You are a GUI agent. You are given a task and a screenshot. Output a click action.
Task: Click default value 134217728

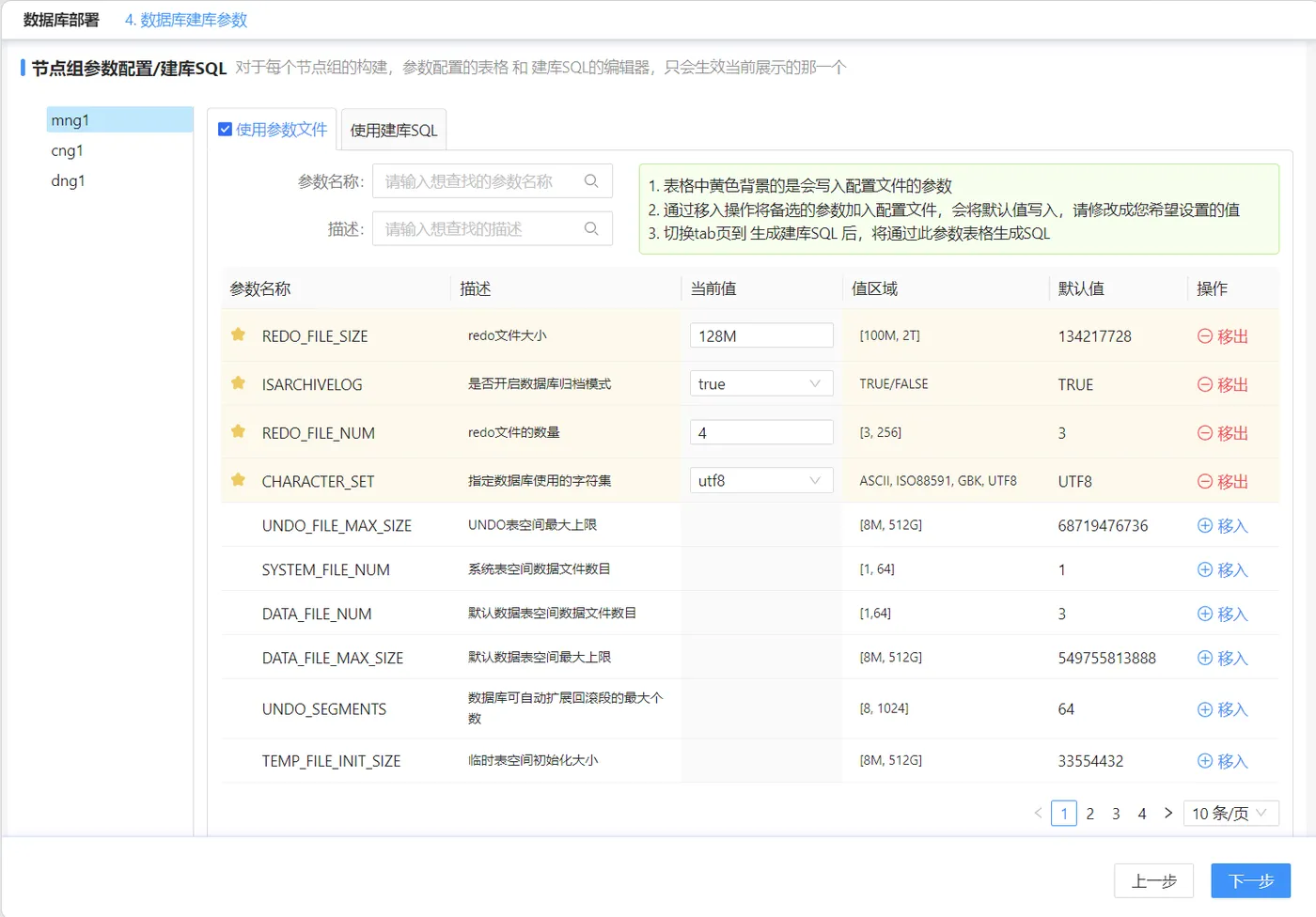(x=1094, y=336)
